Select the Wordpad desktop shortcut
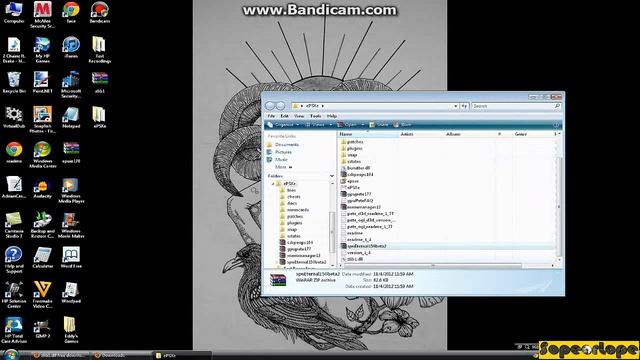Viewport: 640px width, 360px height. (x=71, y=293)
